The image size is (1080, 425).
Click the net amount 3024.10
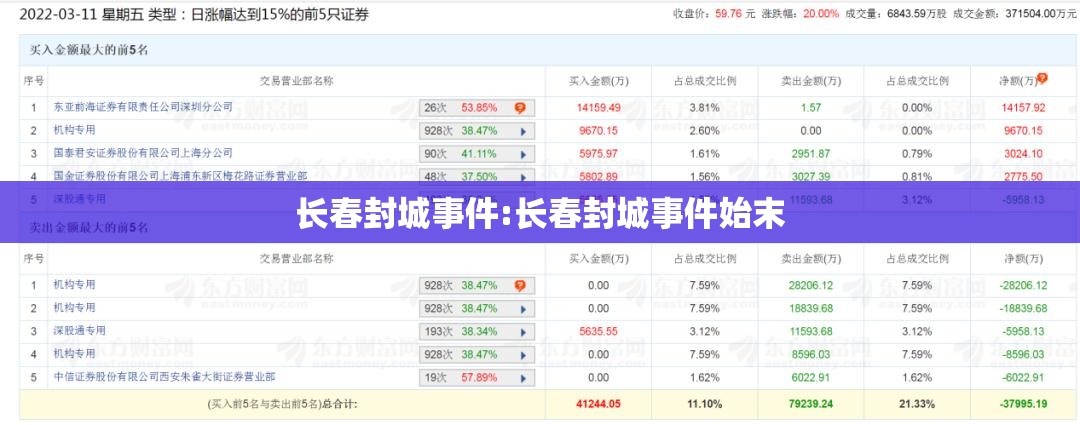(1024, 154)
